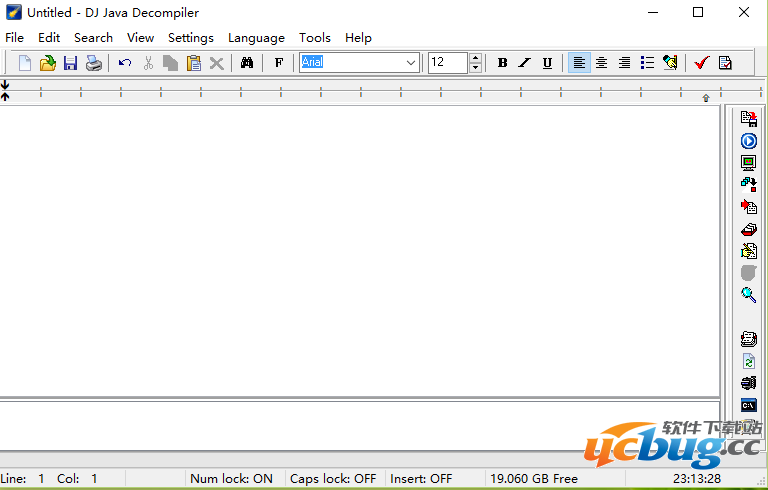Click the right indent marker on the ruler

tap(706, 97)
